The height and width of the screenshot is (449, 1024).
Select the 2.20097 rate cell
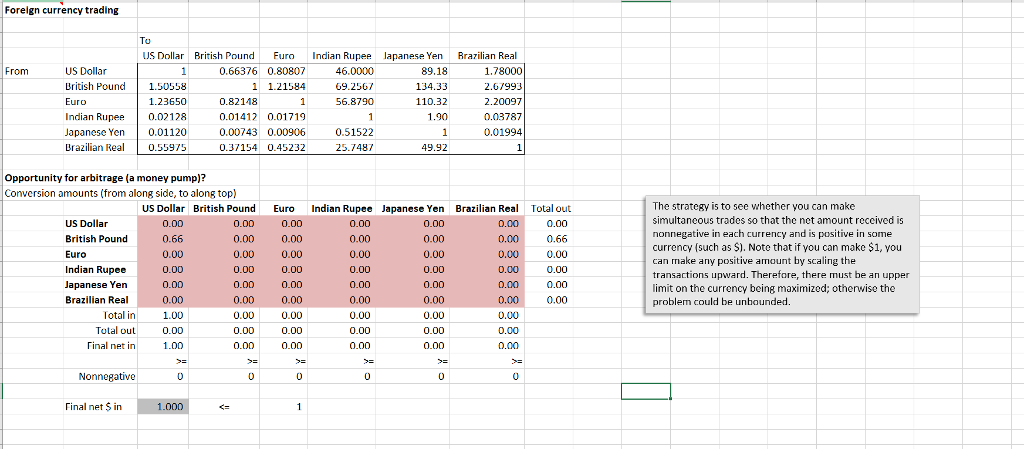coord(486,102)
